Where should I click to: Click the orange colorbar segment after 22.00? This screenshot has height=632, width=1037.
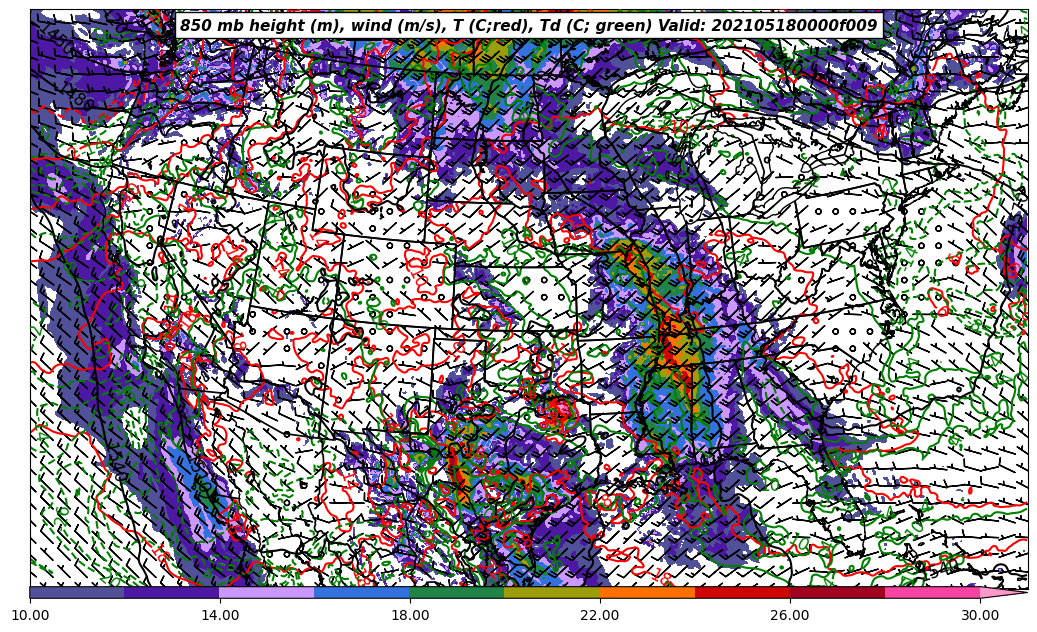tap(647, 592)
